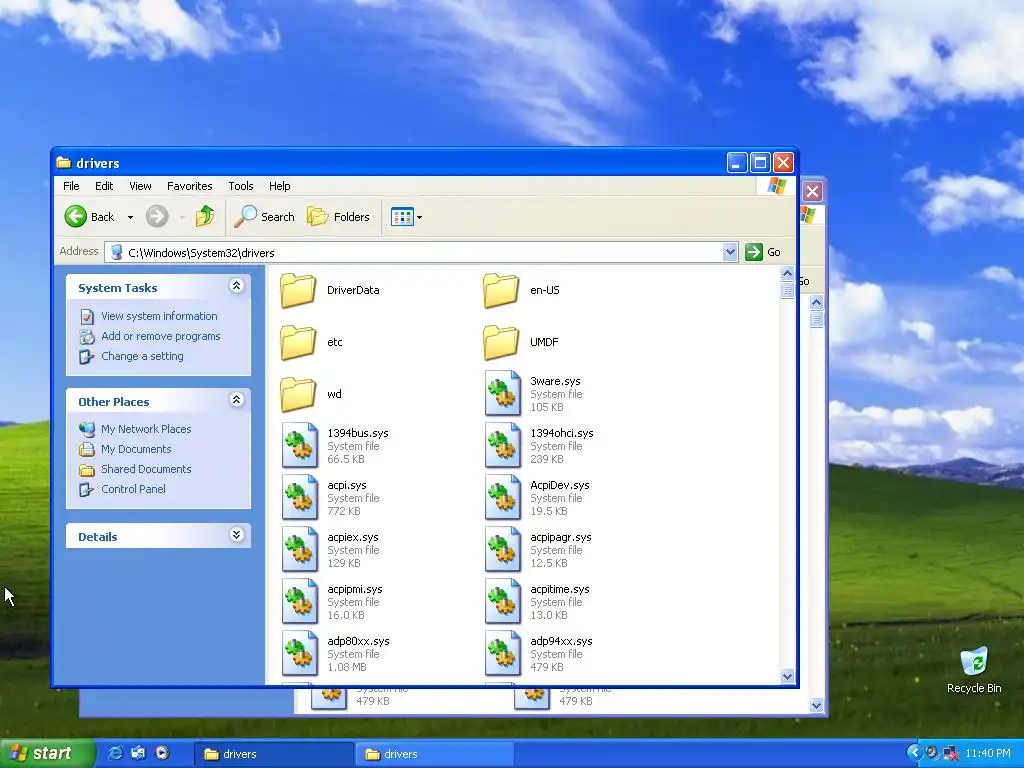Select the AcpiDev.sys file icon

pyautogui.click(x=502, y=498)
